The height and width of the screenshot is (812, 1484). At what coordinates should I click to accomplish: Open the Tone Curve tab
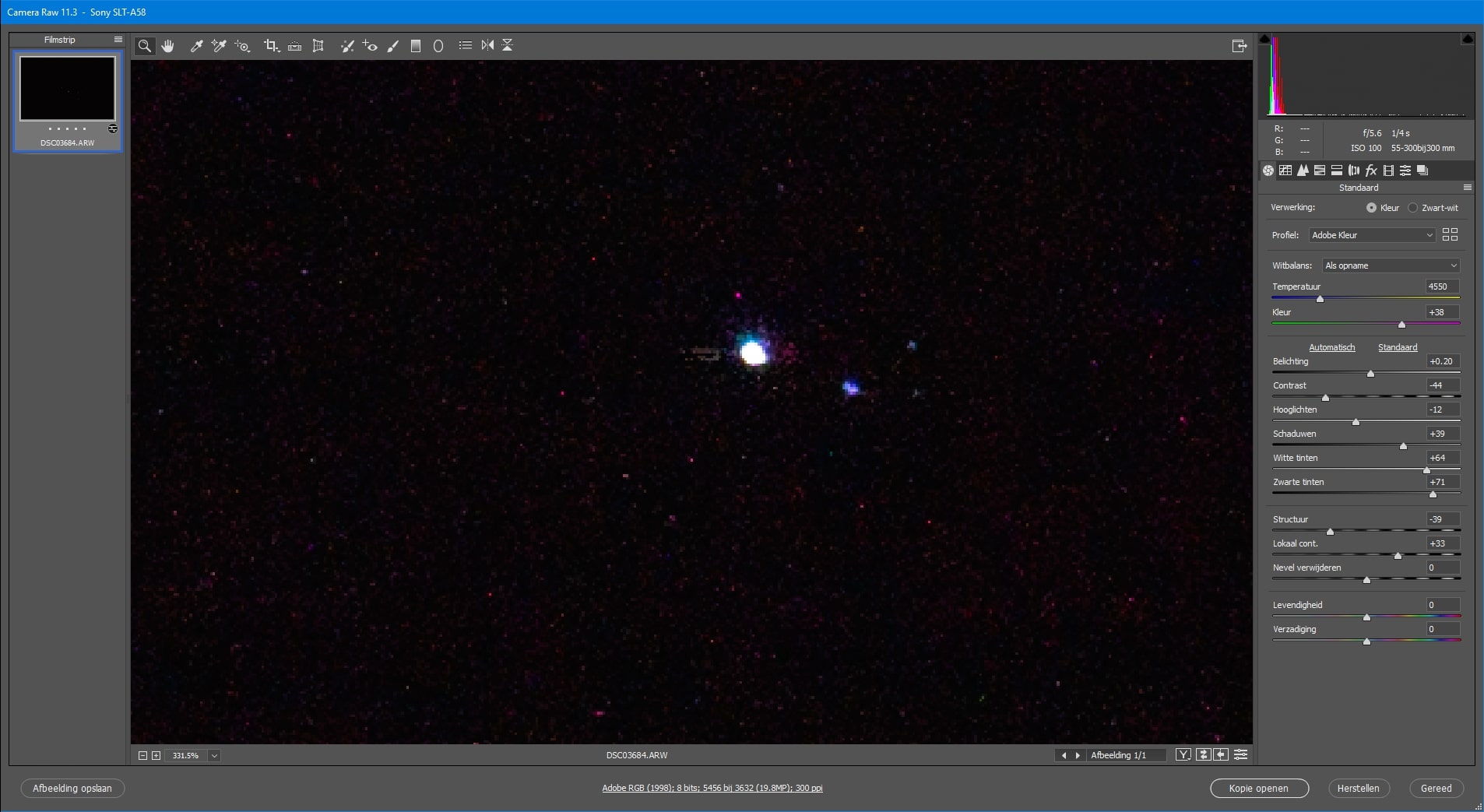(x=1285, y=170)
